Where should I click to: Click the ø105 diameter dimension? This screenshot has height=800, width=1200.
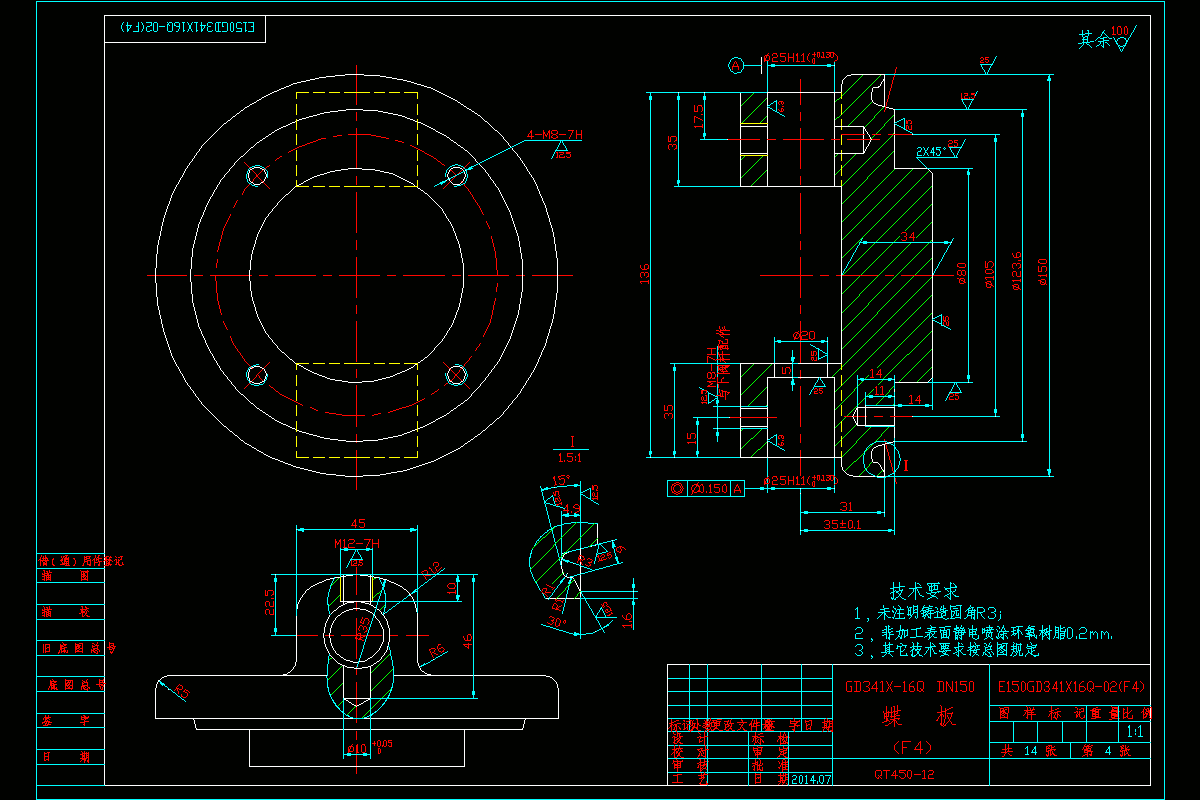coord(990,273)
